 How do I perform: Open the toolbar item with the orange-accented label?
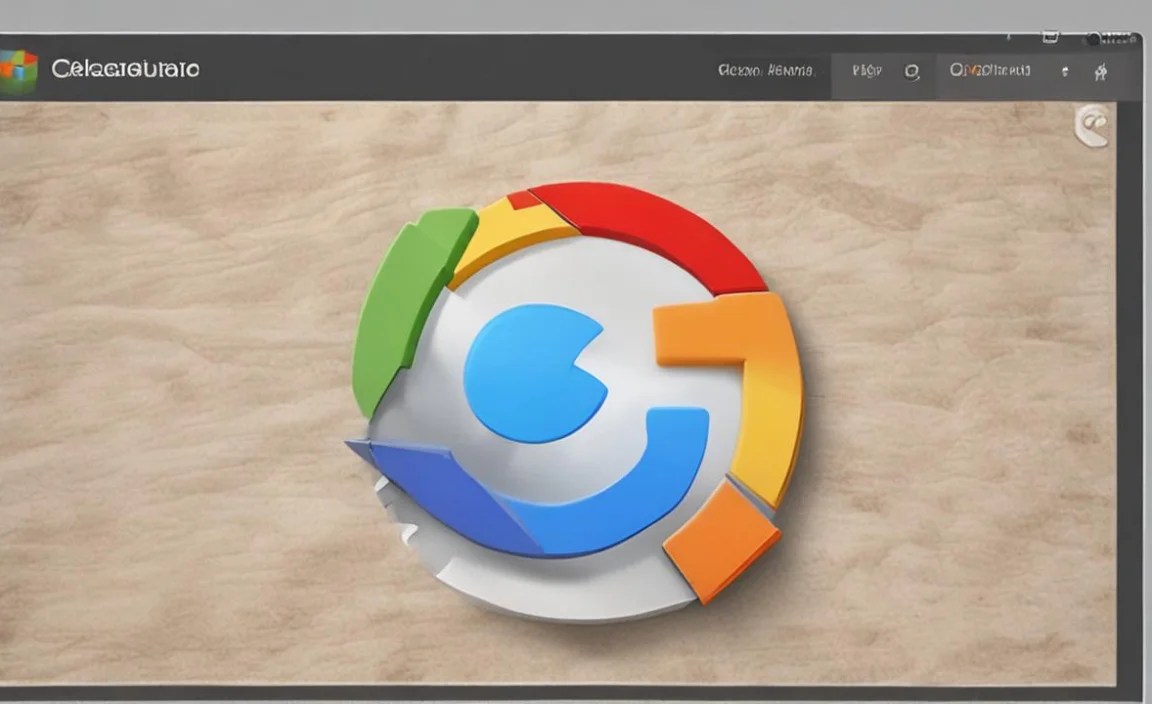coord(990,70)
